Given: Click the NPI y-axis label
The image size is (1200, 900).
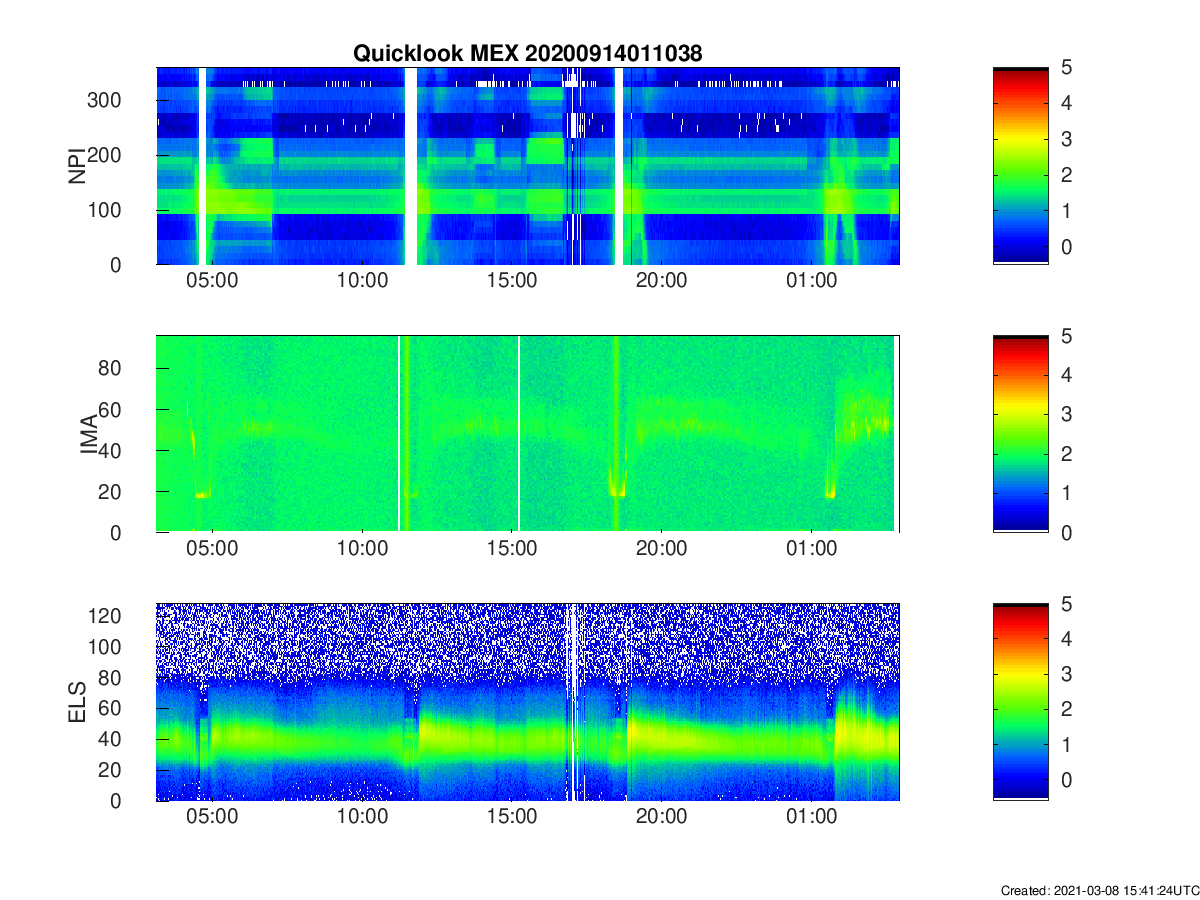Looking at the screenshot, I should [76, 166].
